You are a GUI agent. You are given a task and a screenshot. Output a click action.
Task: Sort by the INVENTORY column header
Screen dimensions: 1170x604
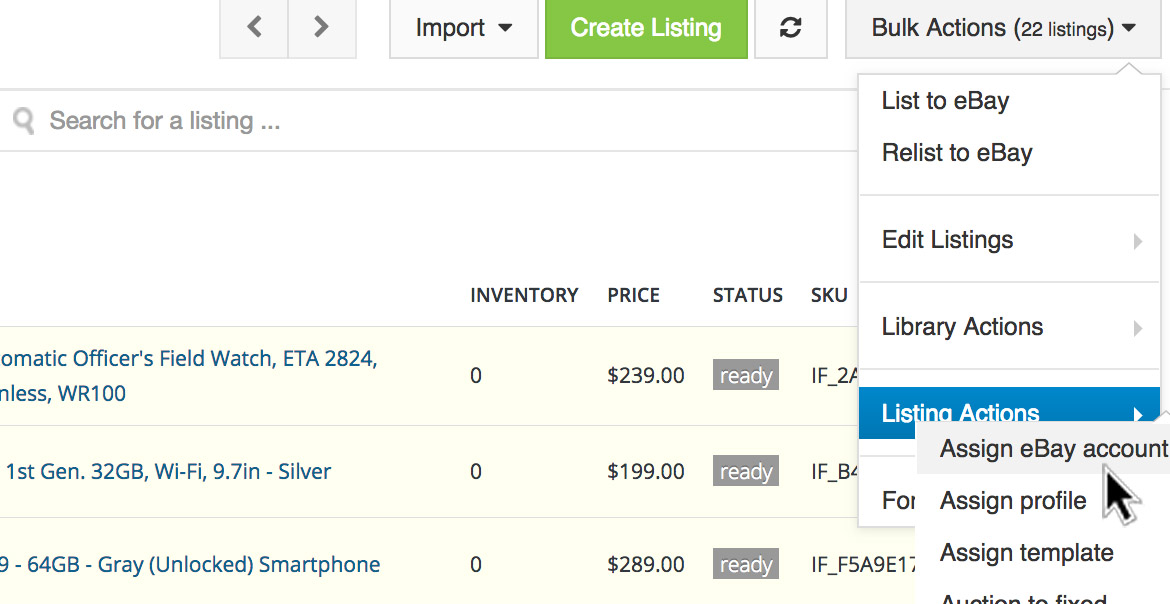524,295
